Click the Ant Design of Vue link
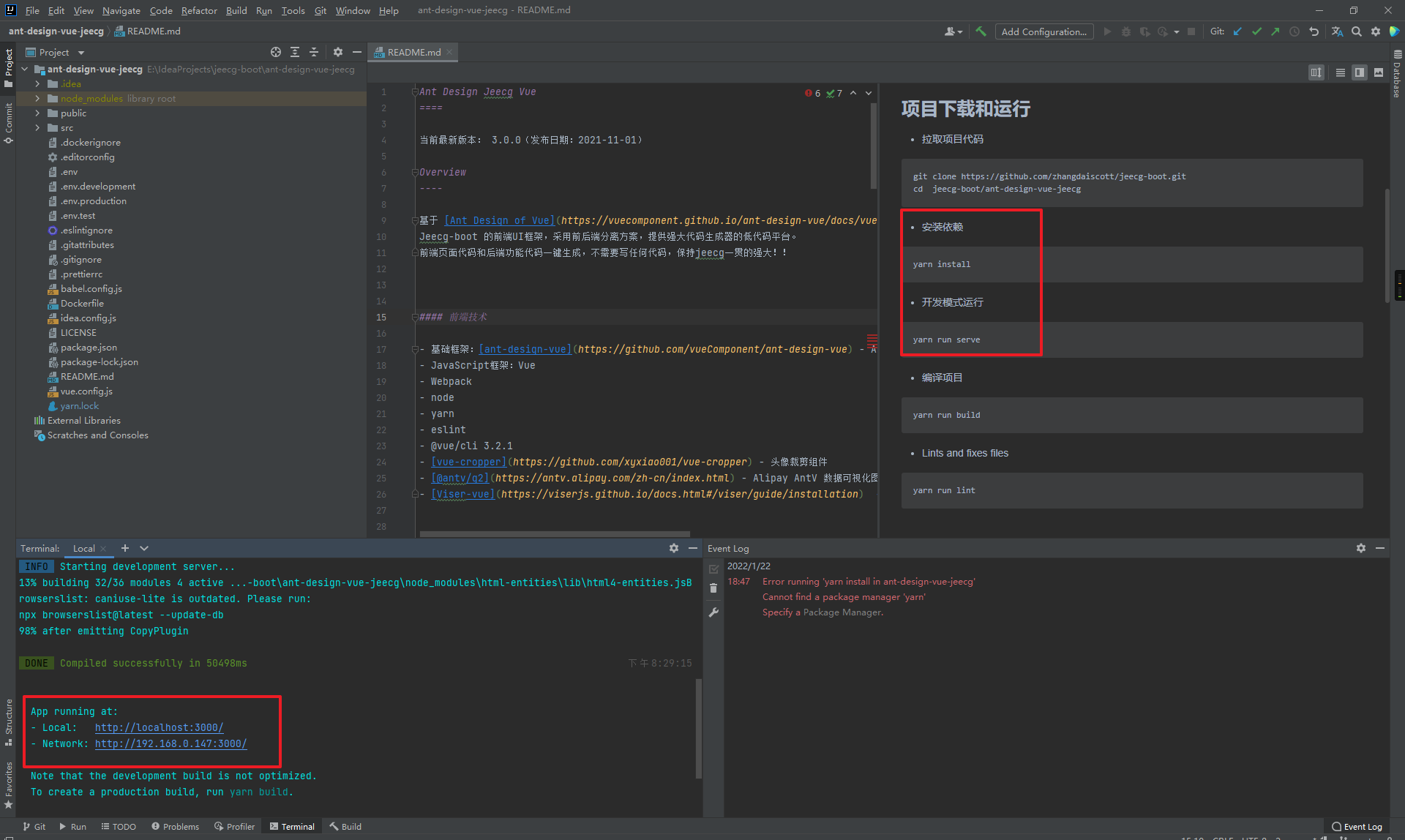 (x=500, y=220)
